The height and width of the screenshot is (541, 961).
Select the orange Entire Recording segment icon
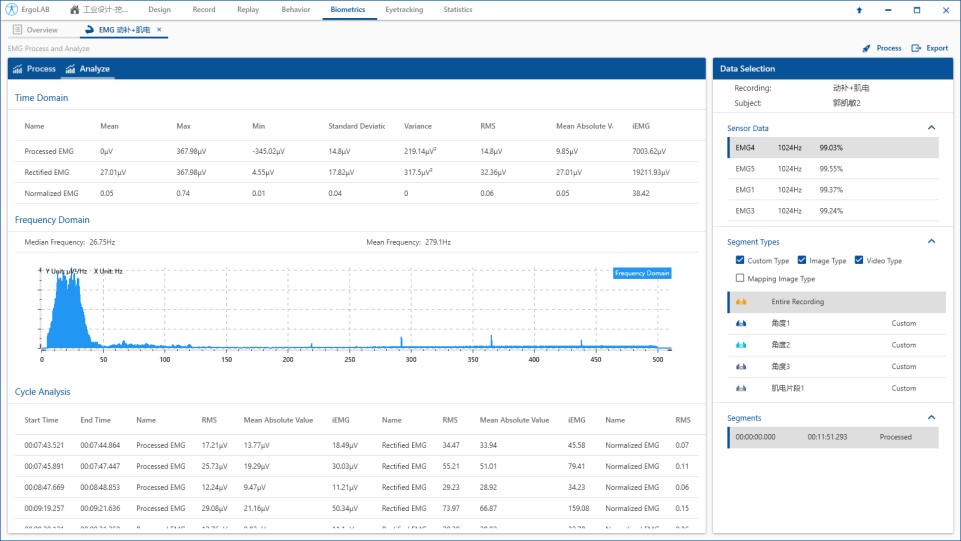point(741,302)
